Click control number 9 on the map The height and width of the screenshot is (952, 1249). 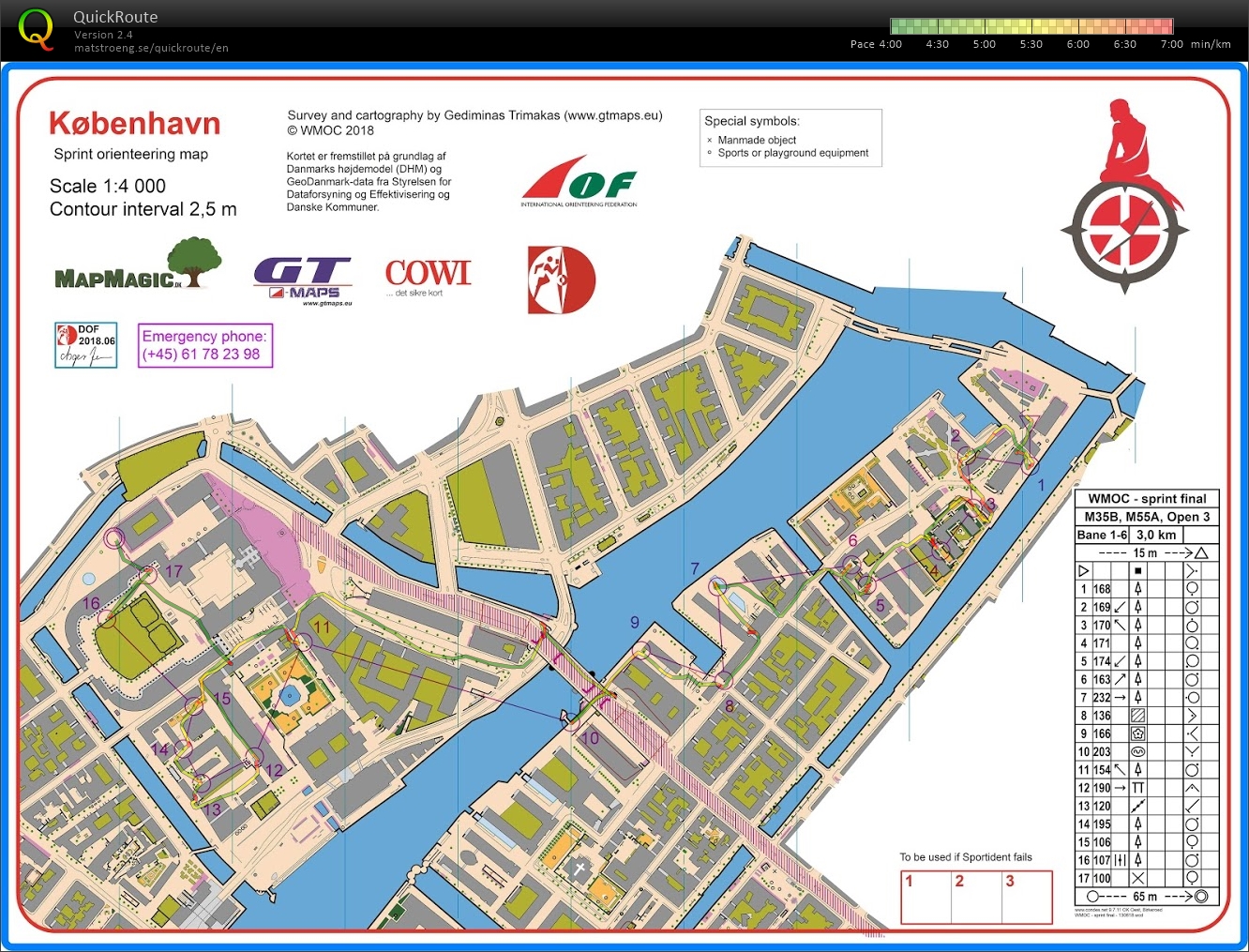635,622
